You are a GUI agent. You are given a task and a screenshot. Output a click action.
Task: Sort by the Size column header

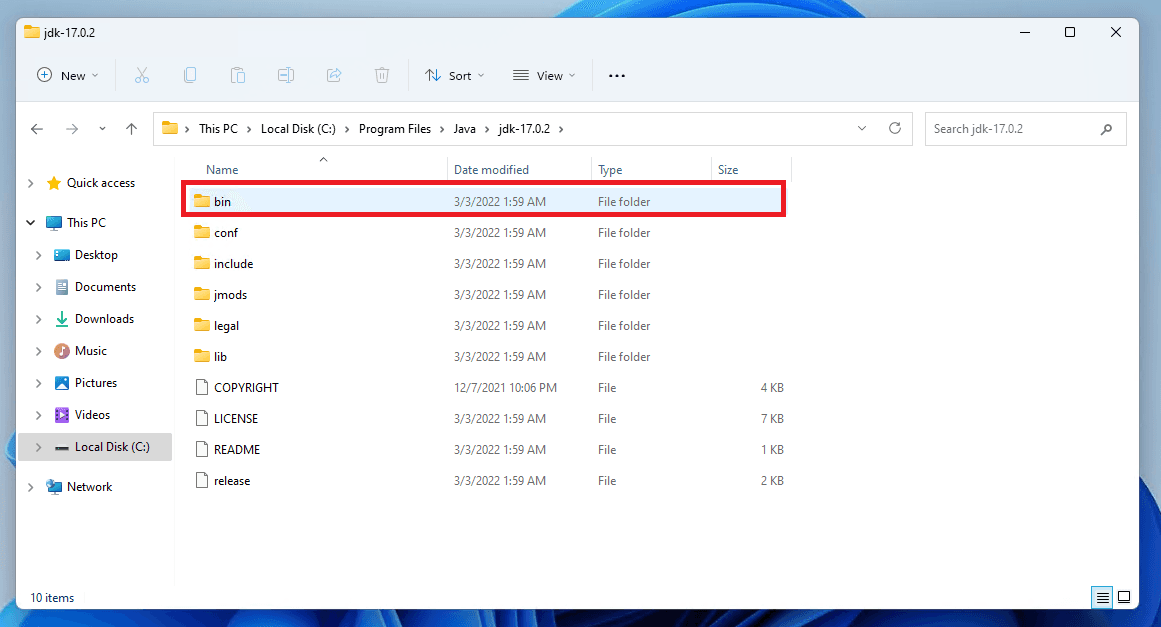(x=728, y=170)
